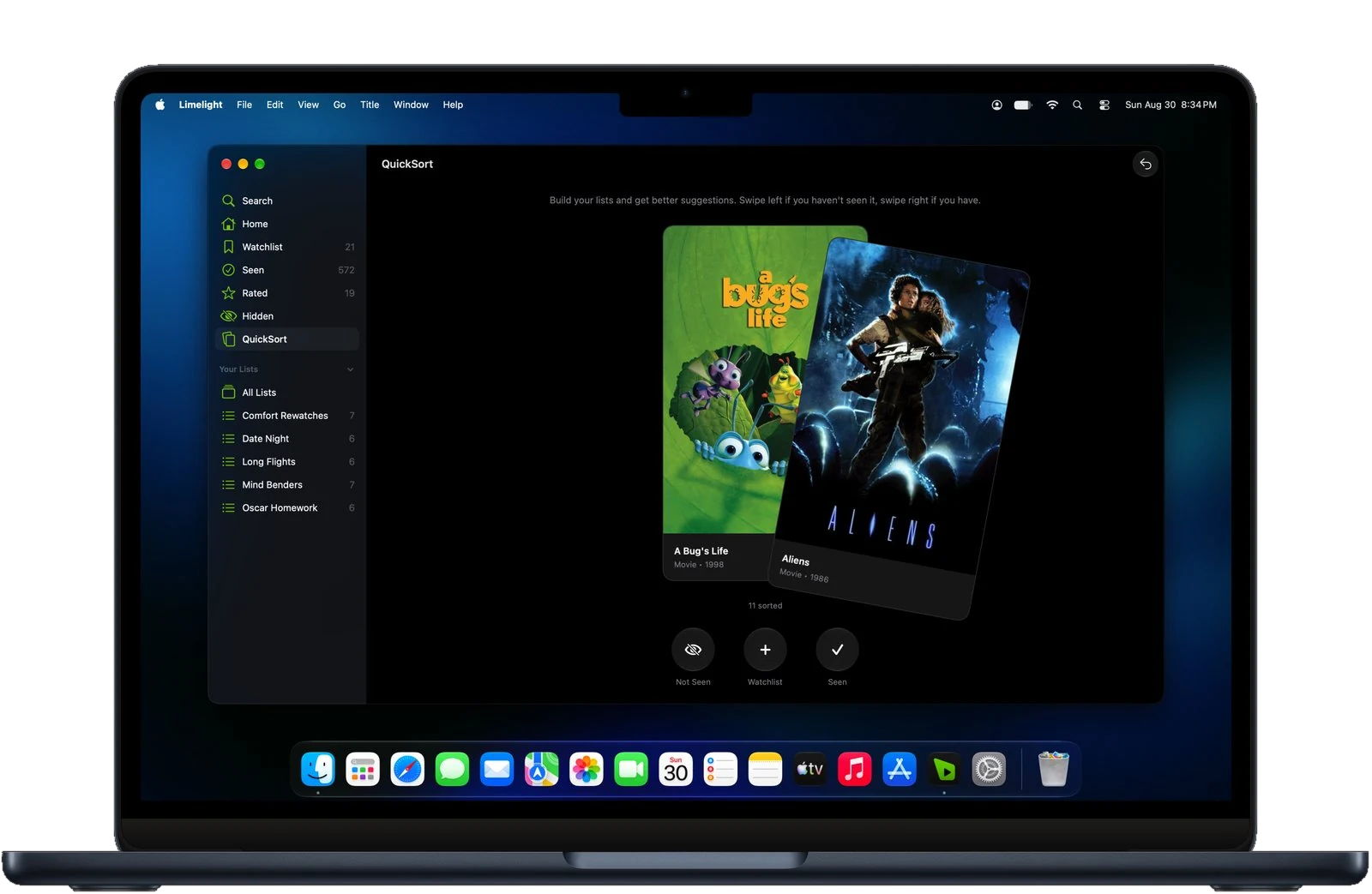Click the Watchlist count 21
The width and height of the screenshot is (1372, 894).
click(x=350, y=247)
